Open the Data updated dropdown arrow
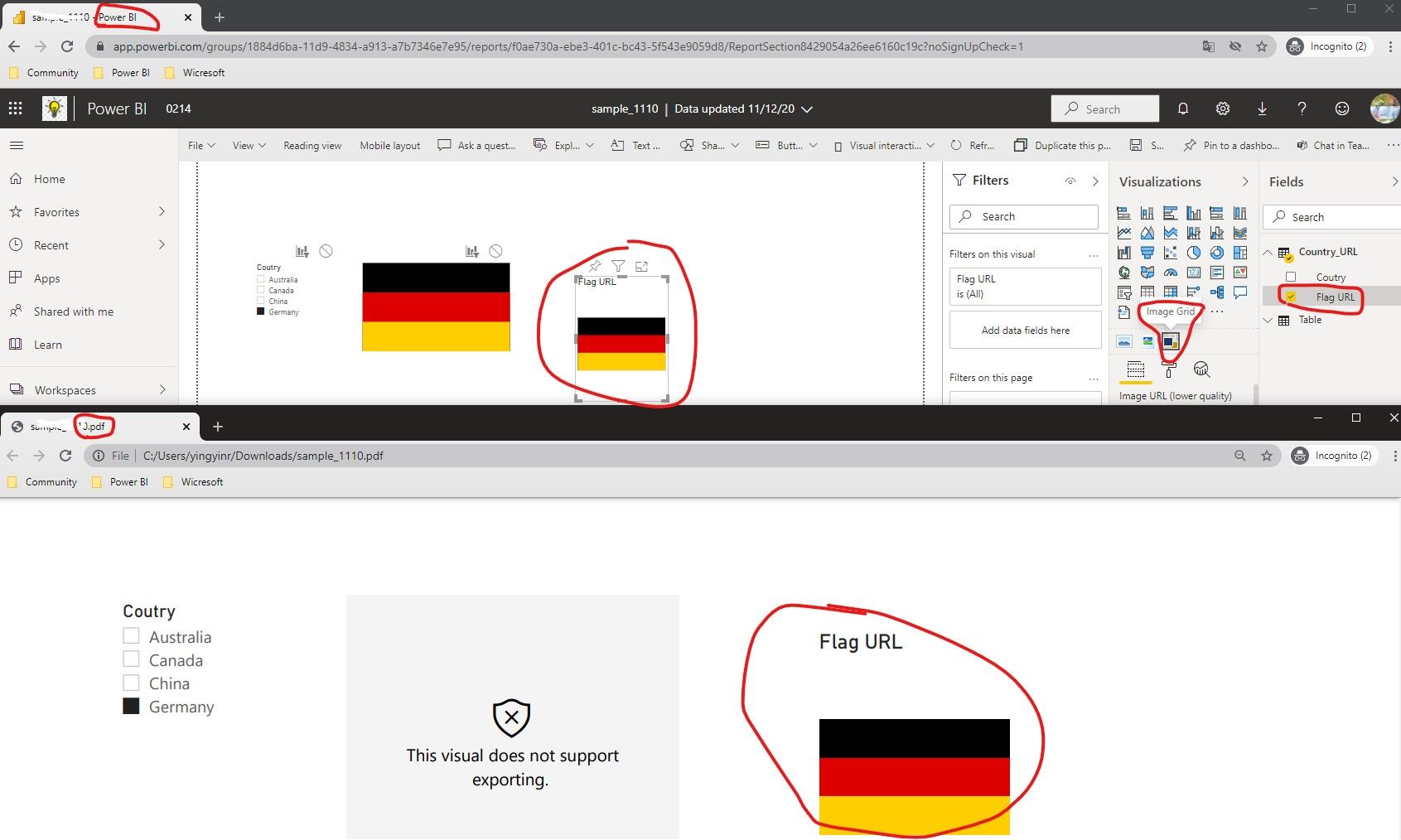This screenshot has height=840, width=1401. [807, 109]
